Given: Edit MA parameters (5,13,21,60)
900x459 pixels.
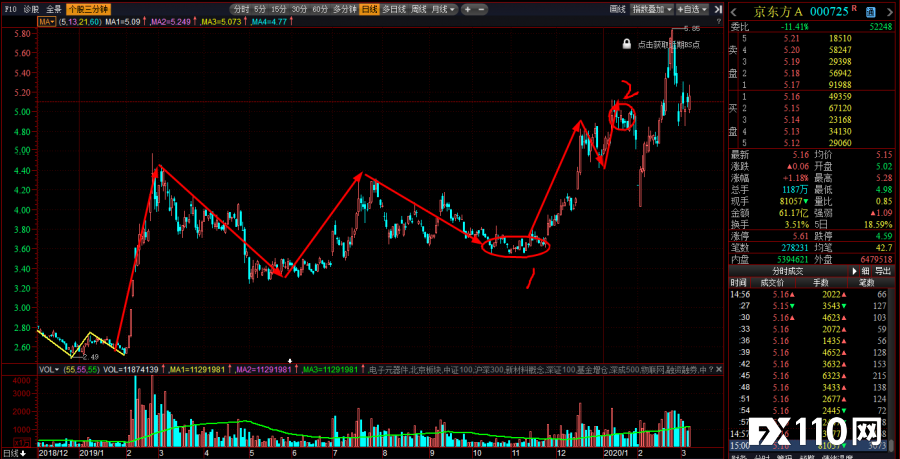Looking at the screenshot, I should coord(80,22).
